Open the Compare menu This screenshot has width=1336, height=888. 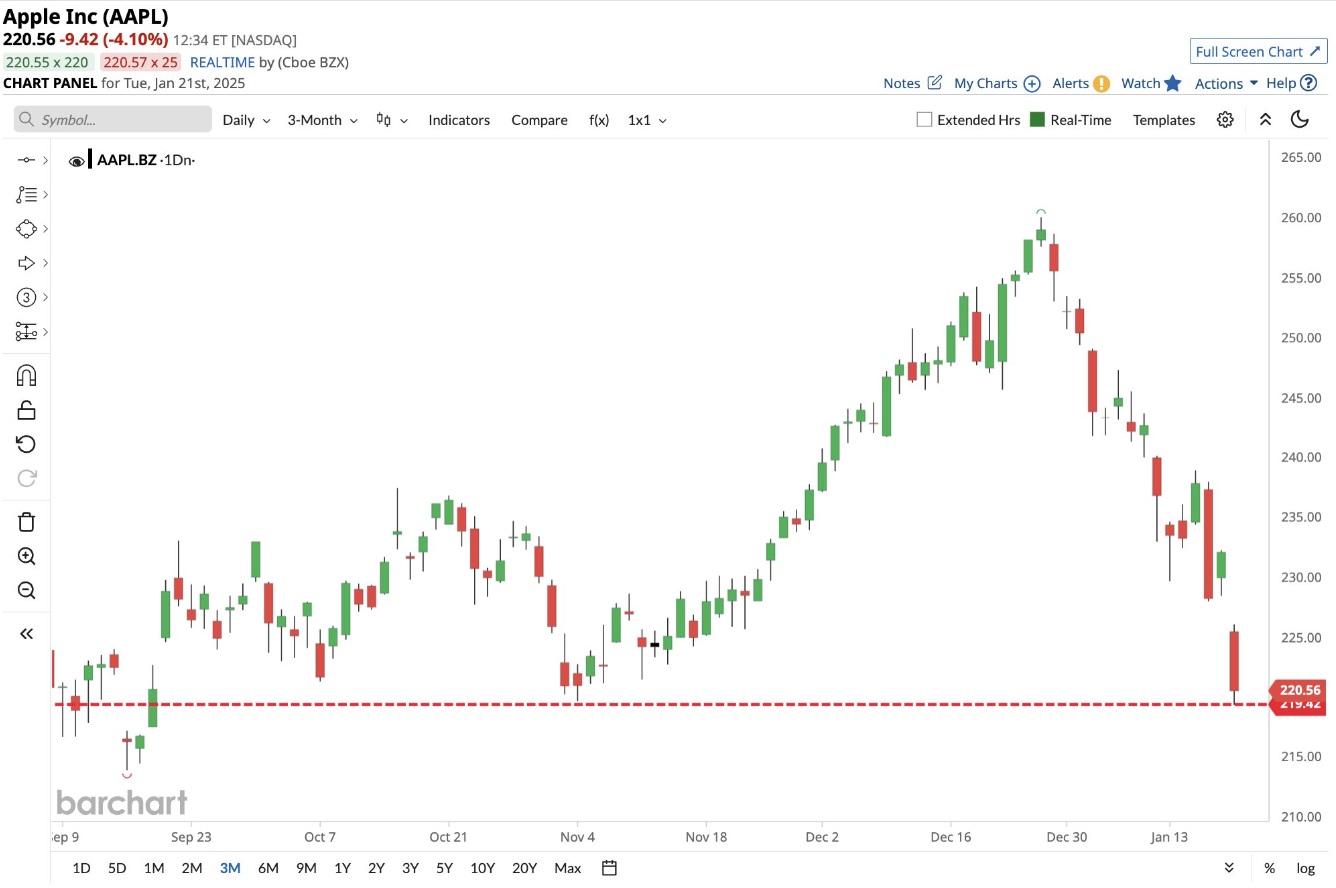click(x=539, y=120)
